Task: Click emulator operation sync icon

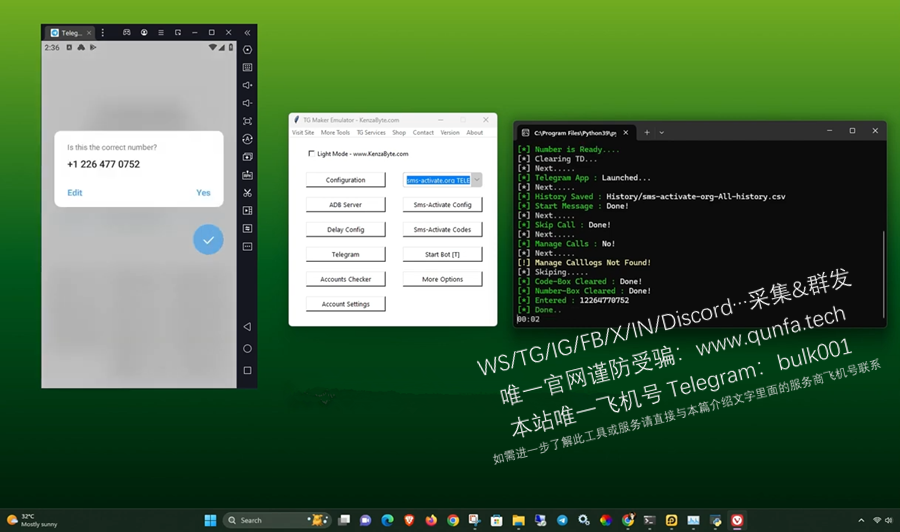Action: [x=247, y=228]
